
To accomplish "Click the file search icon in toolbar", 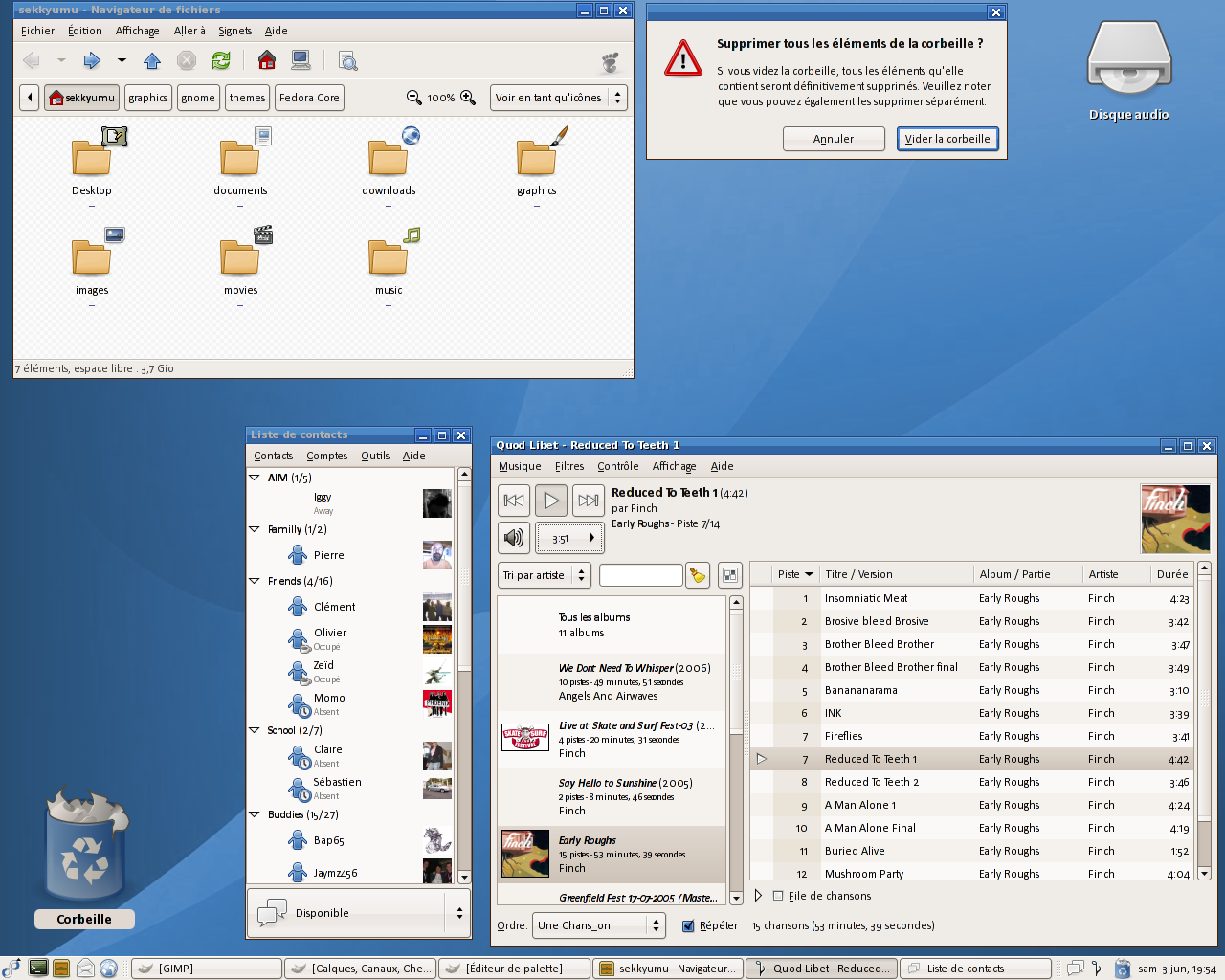I will coord(348,61).
